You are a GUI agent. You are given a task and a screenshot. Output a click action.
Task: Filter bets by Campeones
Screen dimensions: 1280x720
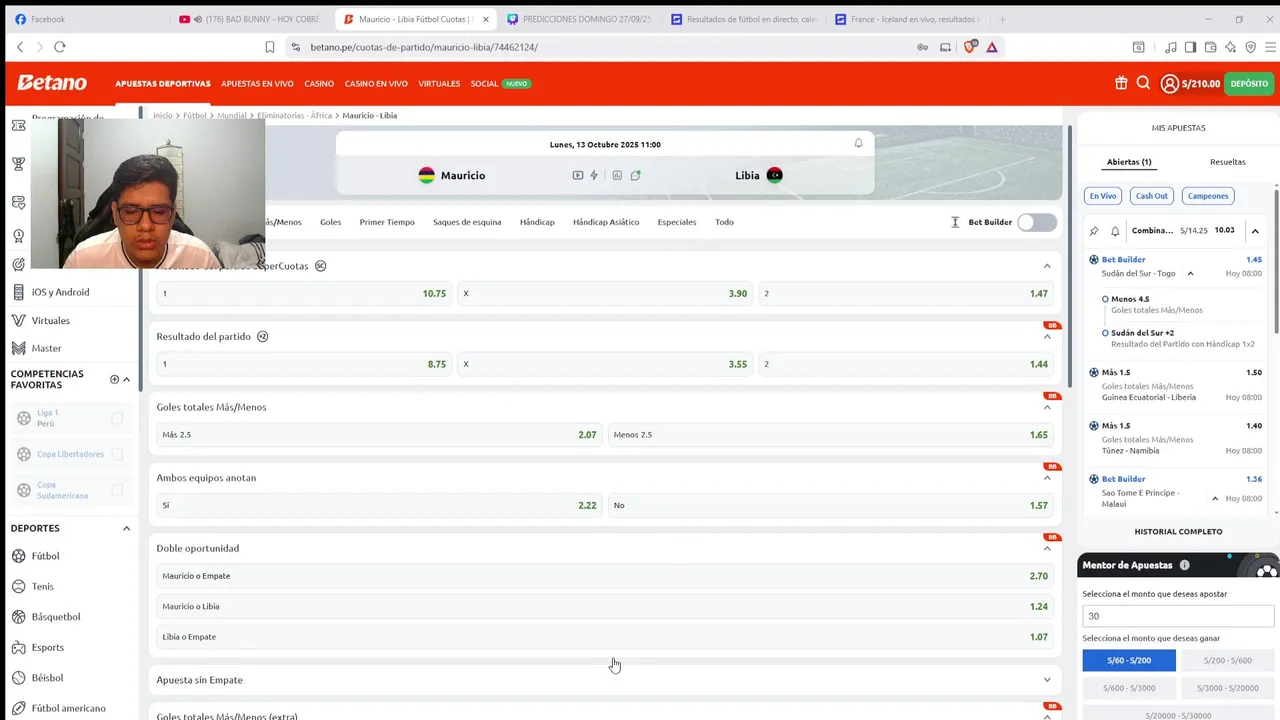1208,196
